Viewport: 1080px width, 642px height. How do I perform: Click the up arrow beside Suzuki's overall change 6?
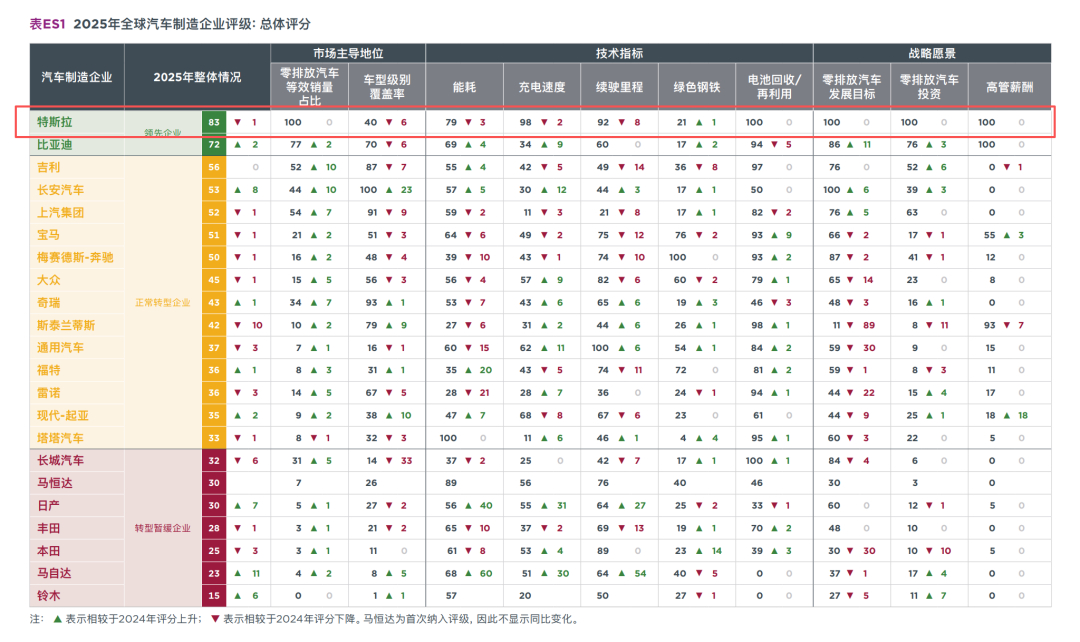[x=238, y=596]
